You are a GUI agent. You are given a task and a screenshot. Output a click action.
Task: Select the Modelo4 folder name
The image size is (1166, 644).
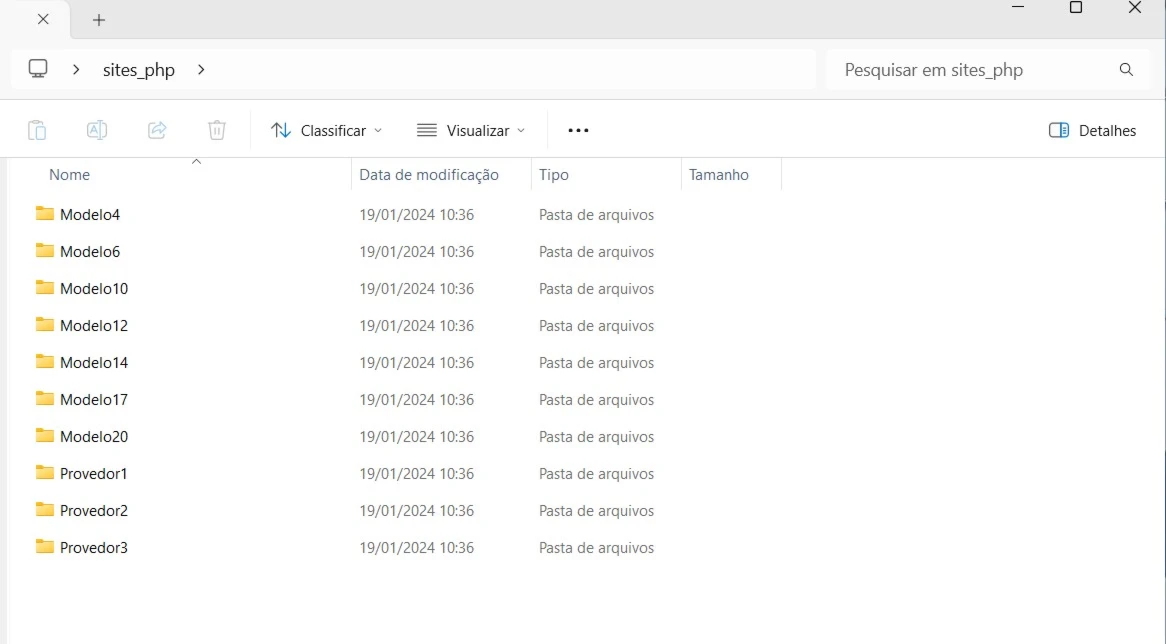click(90, 214)
